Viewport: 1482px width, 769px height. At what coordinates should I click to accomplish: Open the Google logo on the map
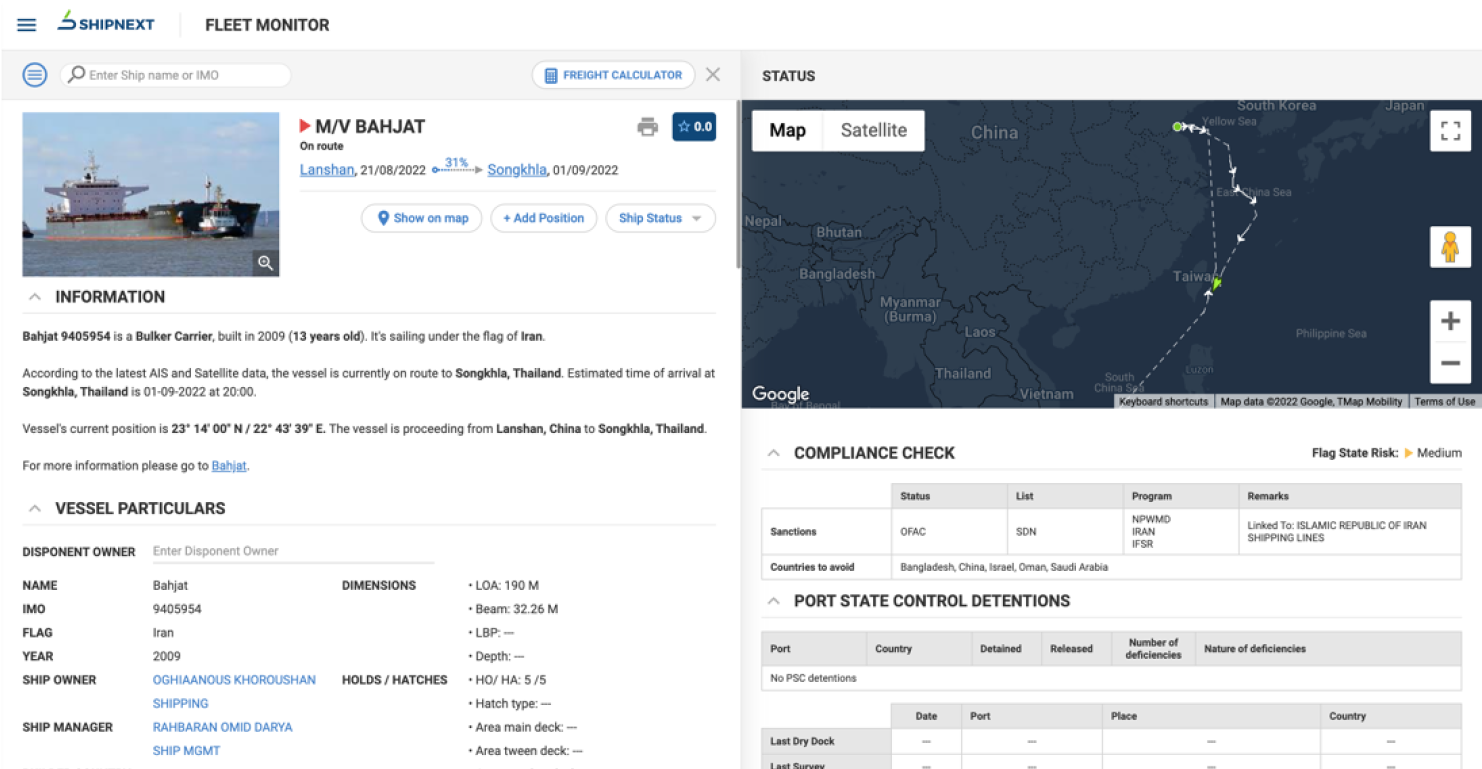pyautogui.click(x=780, y=394)
